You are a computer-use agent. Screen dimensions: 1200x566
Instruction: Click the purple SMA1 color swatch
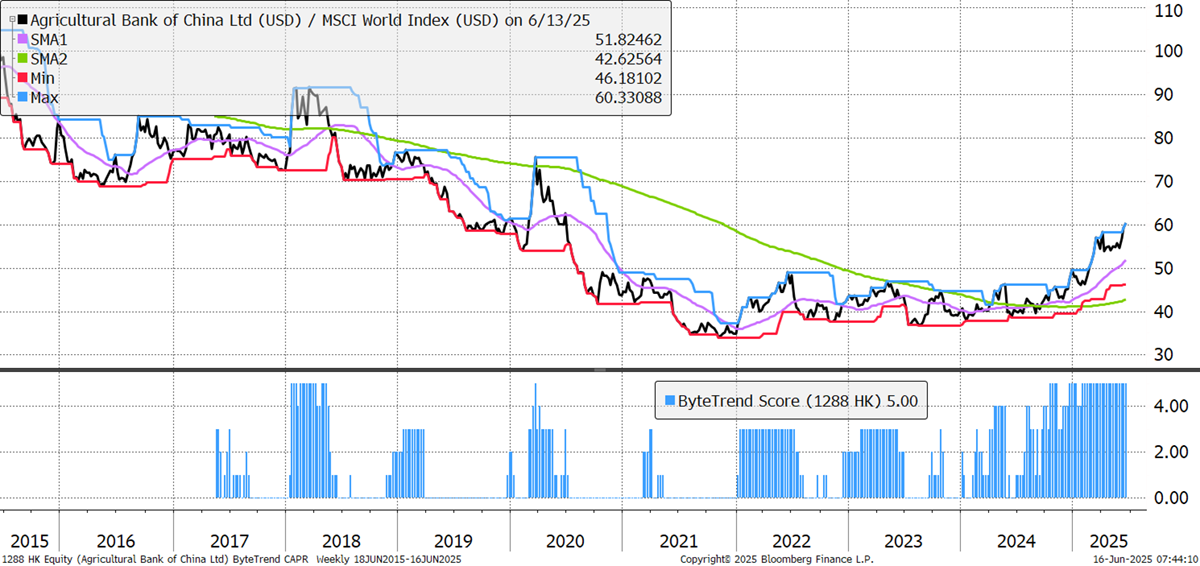[x=23, y=39]
